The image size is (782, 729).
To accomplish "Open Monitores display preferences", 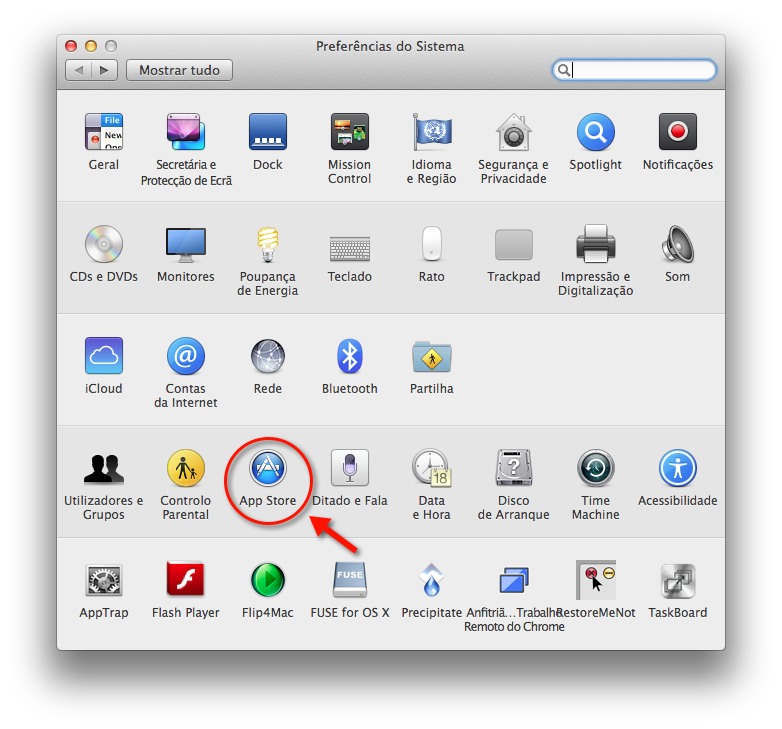I will click(186, 244).
